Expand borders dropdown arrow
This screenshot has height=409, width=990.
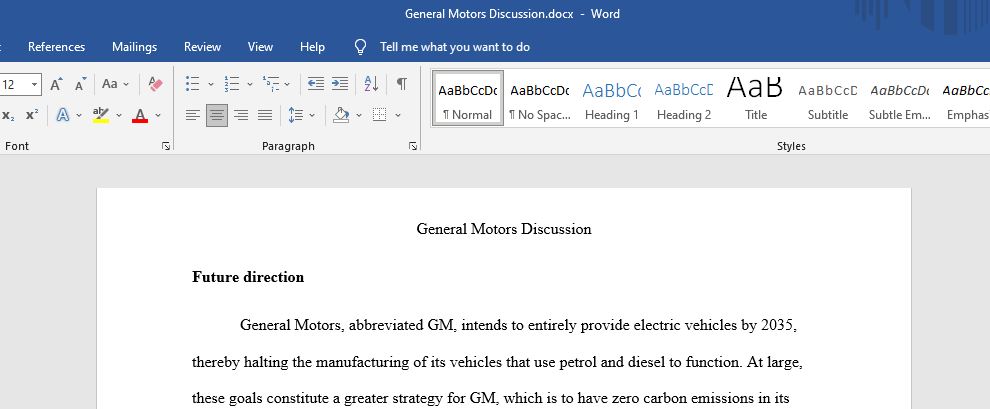pos(398,116)
